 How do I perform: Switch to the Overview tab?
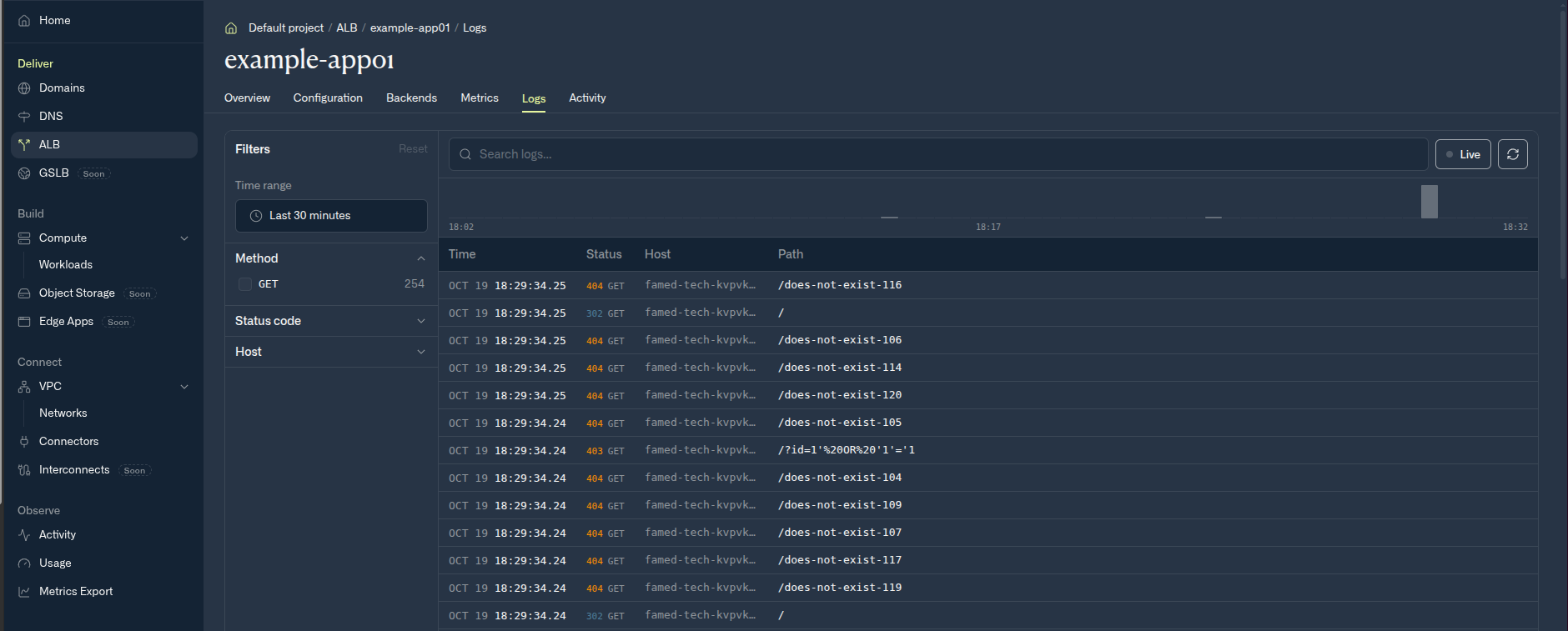click(x=247, y=98)
